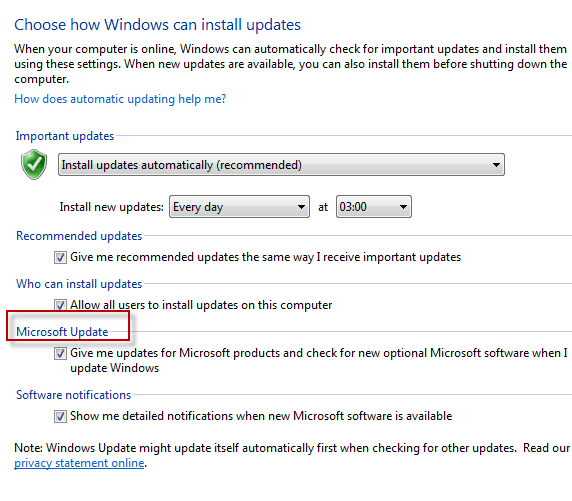This screenshot has height=501, width=572.
Task: Toggle the recommended updates checkbox
Action: (60, 257)
